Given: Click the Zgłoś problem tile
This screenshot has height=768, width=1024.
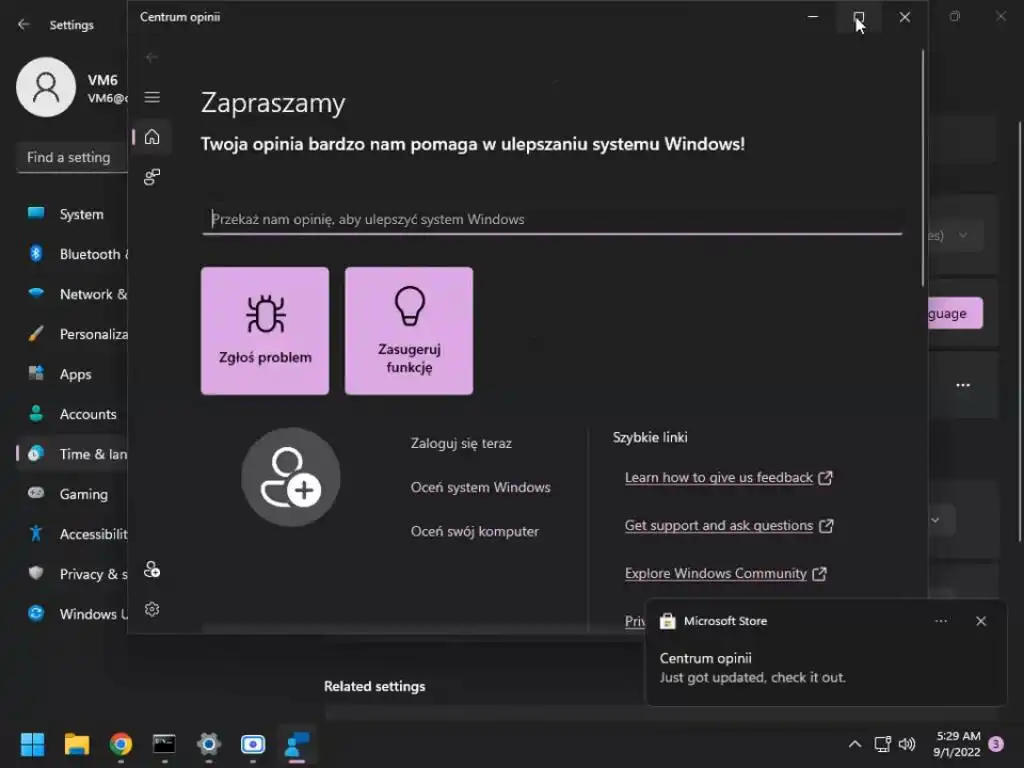Looking at the screenshot, I should click(x=265, y=330).
